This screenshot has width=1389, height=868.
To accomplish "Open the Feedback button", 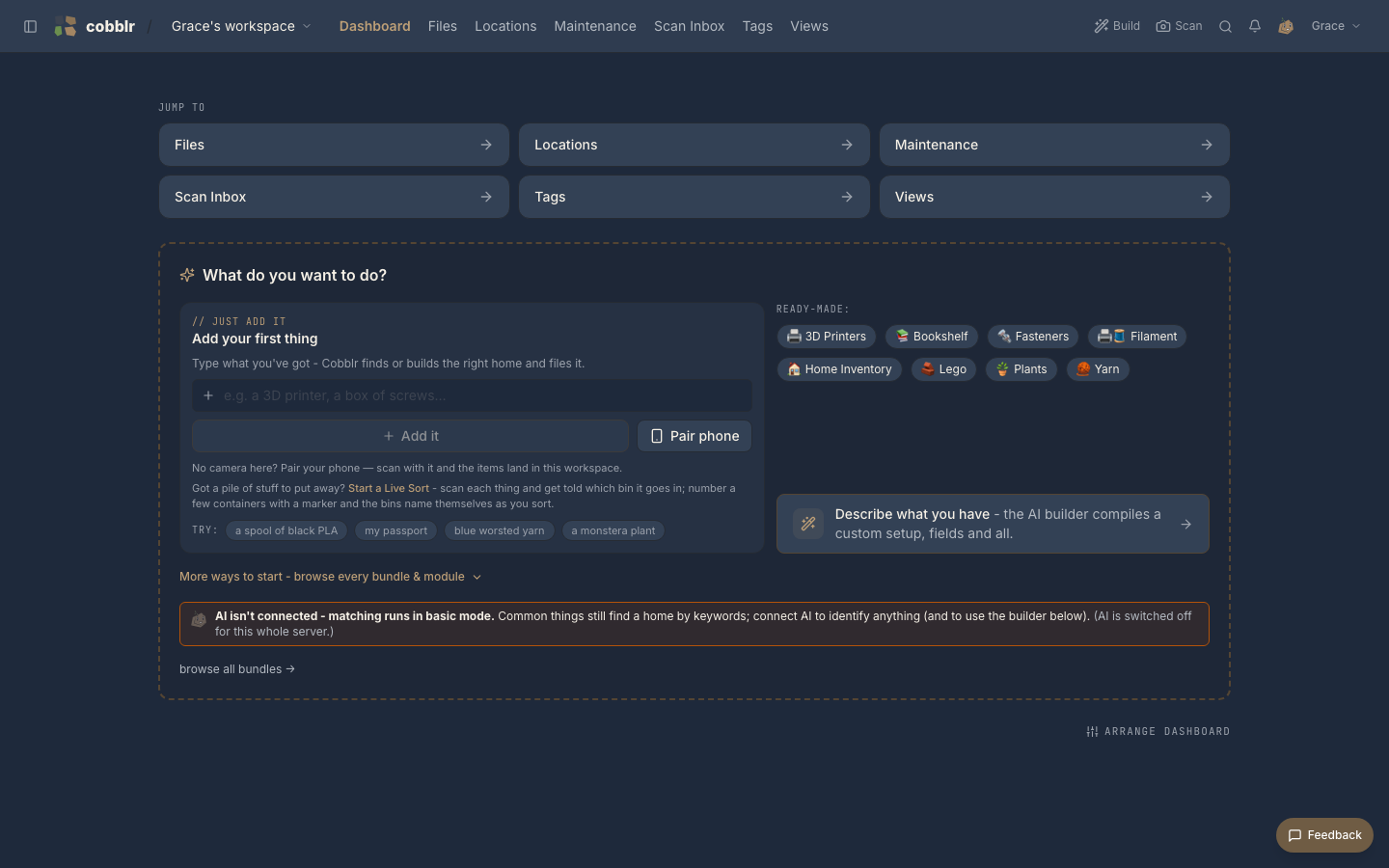I will [1324, 835].
